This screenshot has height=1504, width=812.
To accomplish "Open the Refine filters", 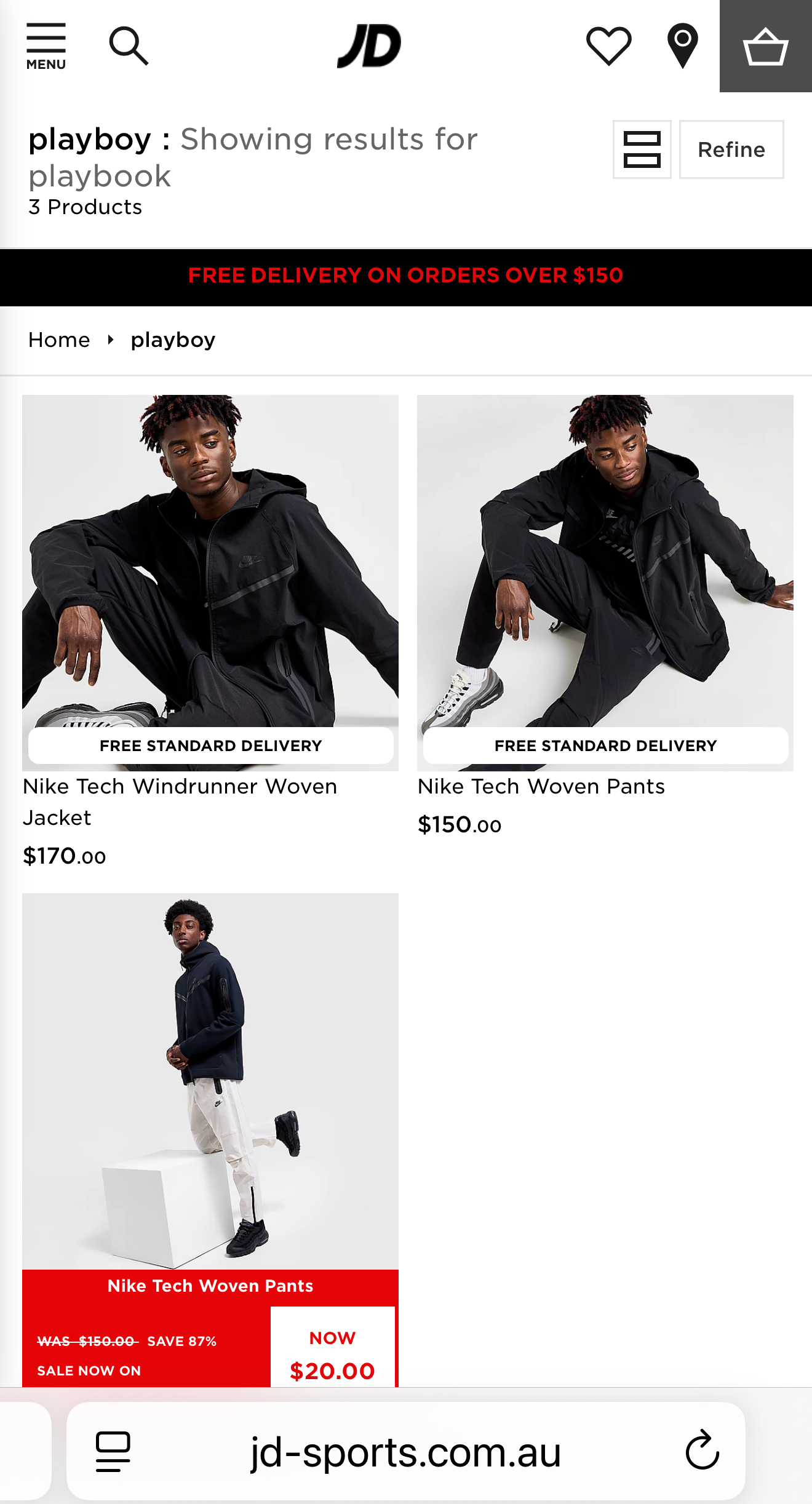I will coord(731,149).
